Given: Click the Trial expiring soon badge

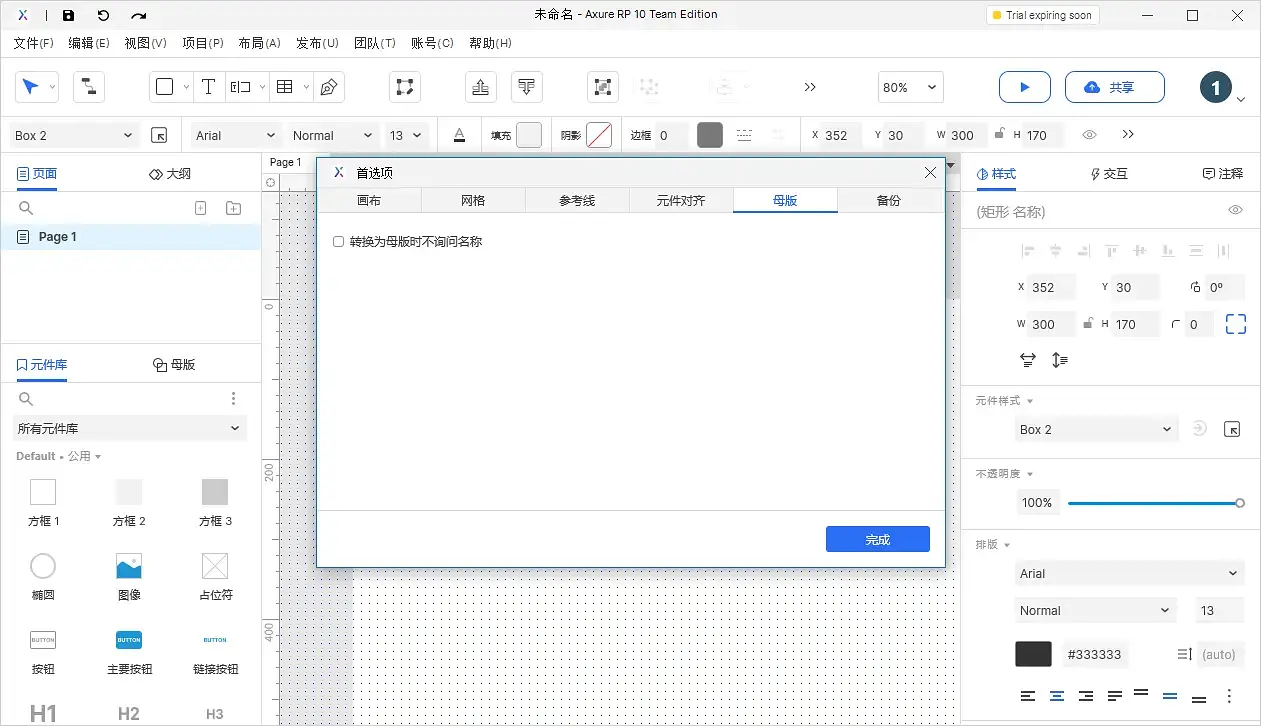Looking at the screenshot, I should click(x=1042, y=15).
